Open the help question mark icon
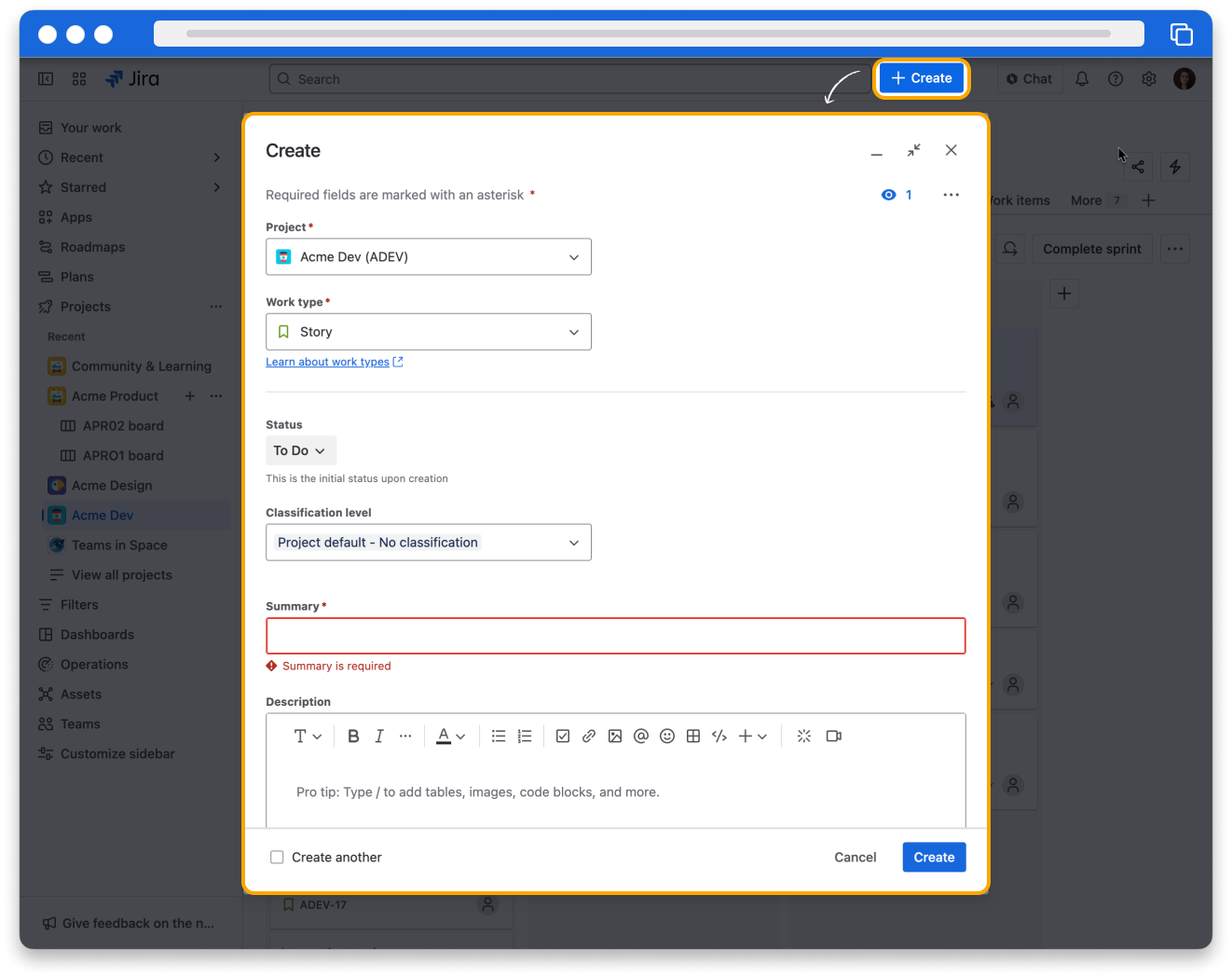This screenshot has width=1232, height=978. (x=1116, y=79)
